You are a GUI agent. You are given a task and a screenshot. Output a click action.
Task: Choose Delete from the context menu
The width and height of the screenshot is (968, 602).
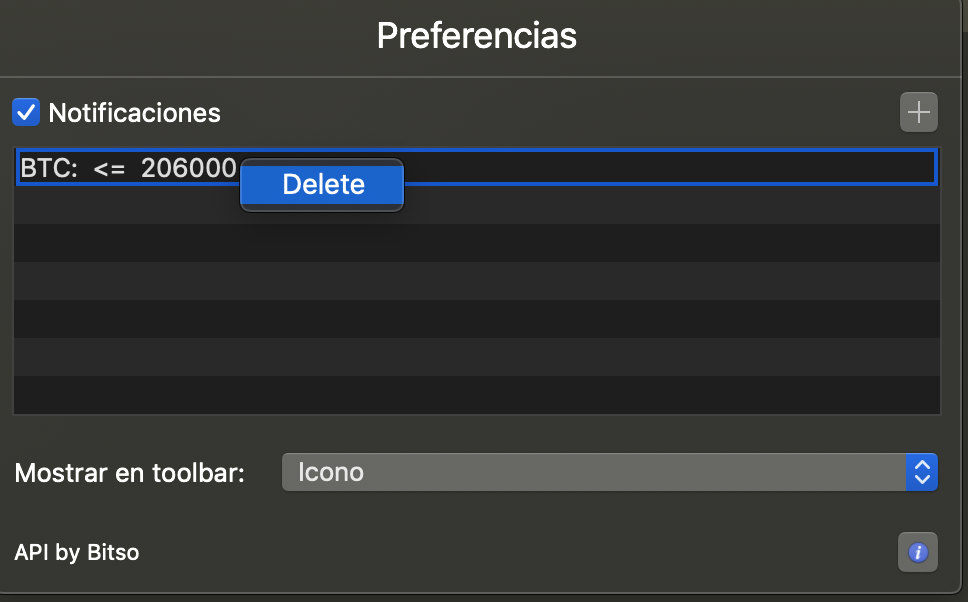(322, 185)
